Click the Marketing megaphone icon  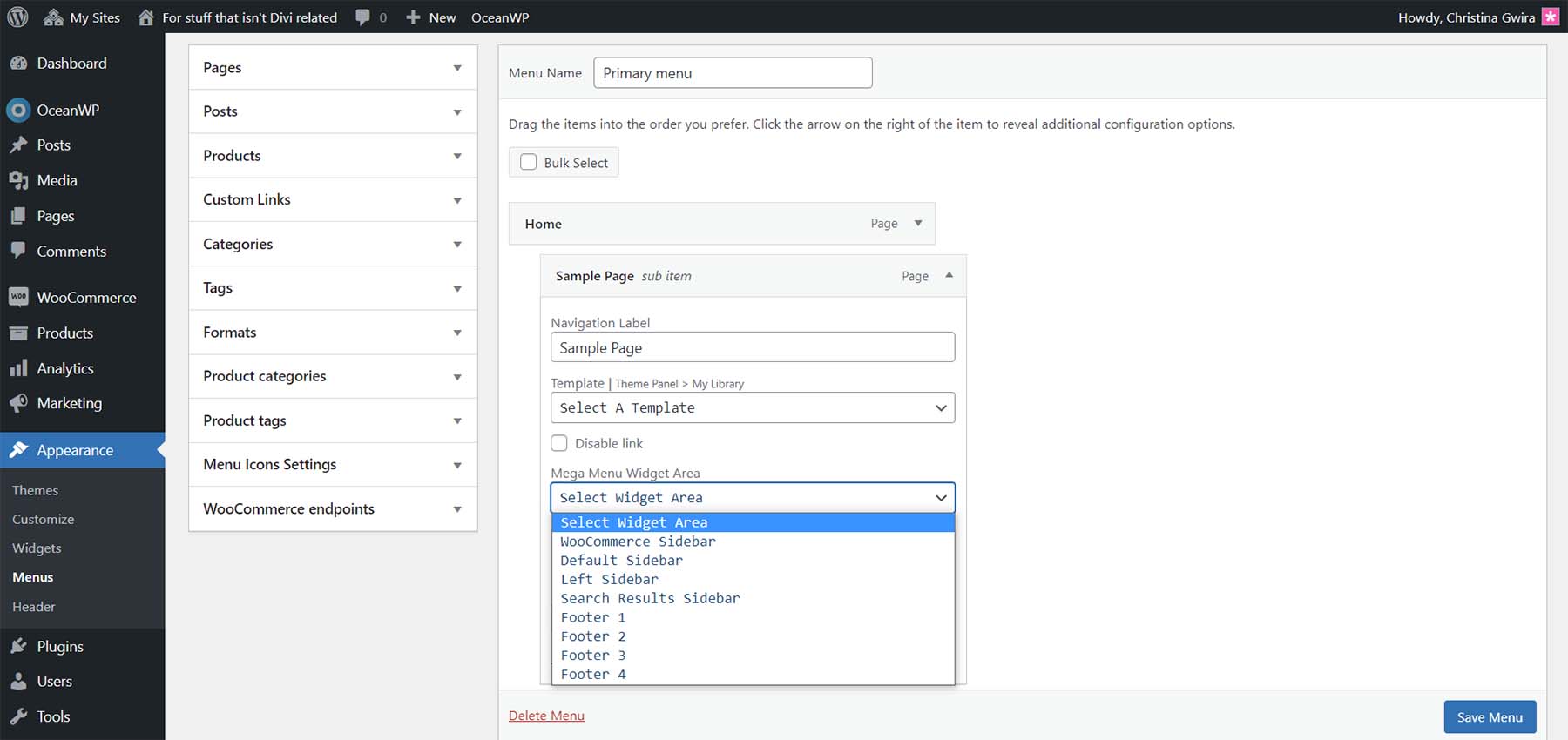coord(18,403)
